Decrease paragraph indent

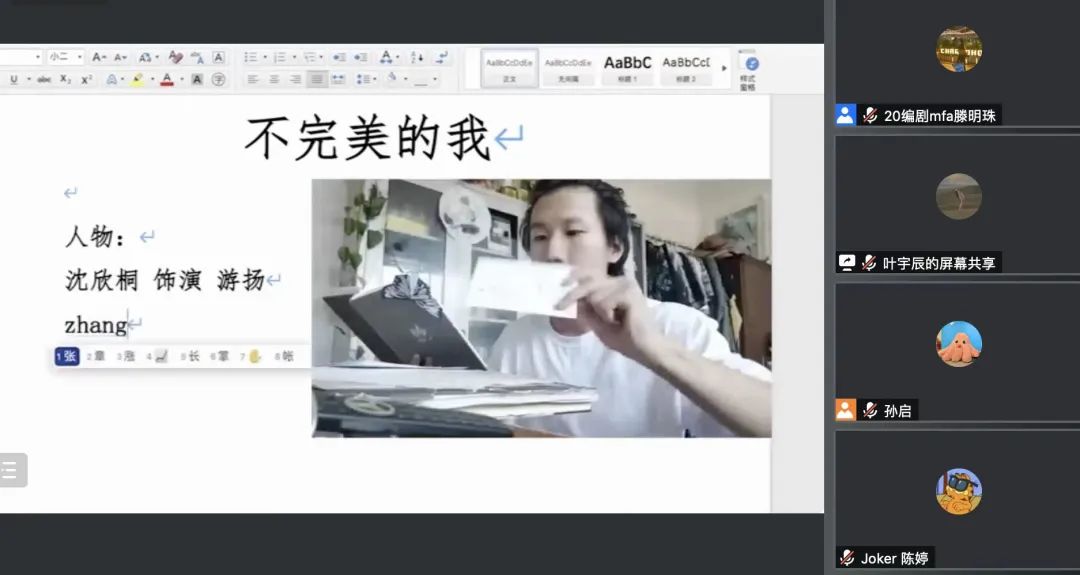click(339, 57)
